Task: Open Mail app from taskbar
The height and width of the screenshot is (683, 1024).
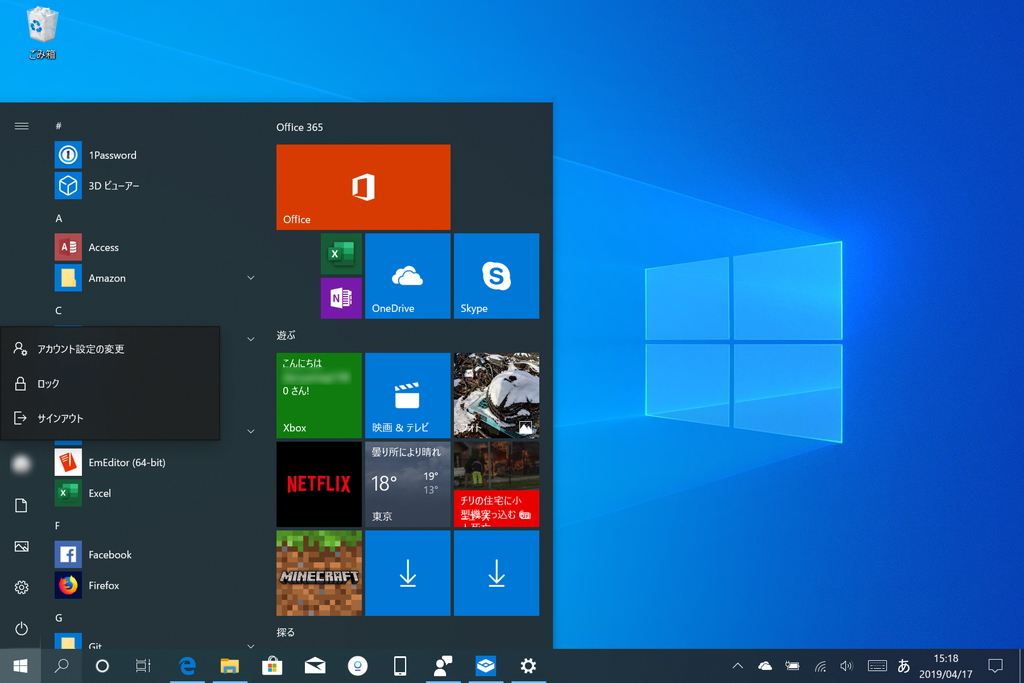Action: point(315,666)
